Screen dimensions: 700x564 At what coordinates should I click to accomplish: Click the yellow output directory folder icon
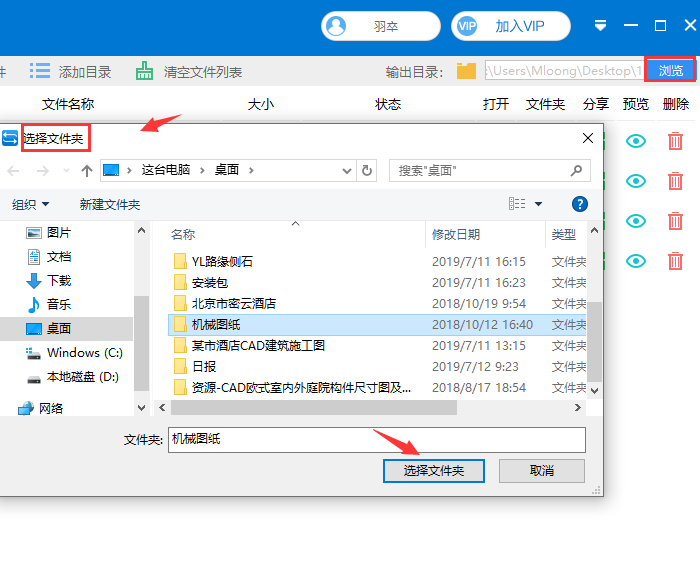466,71
